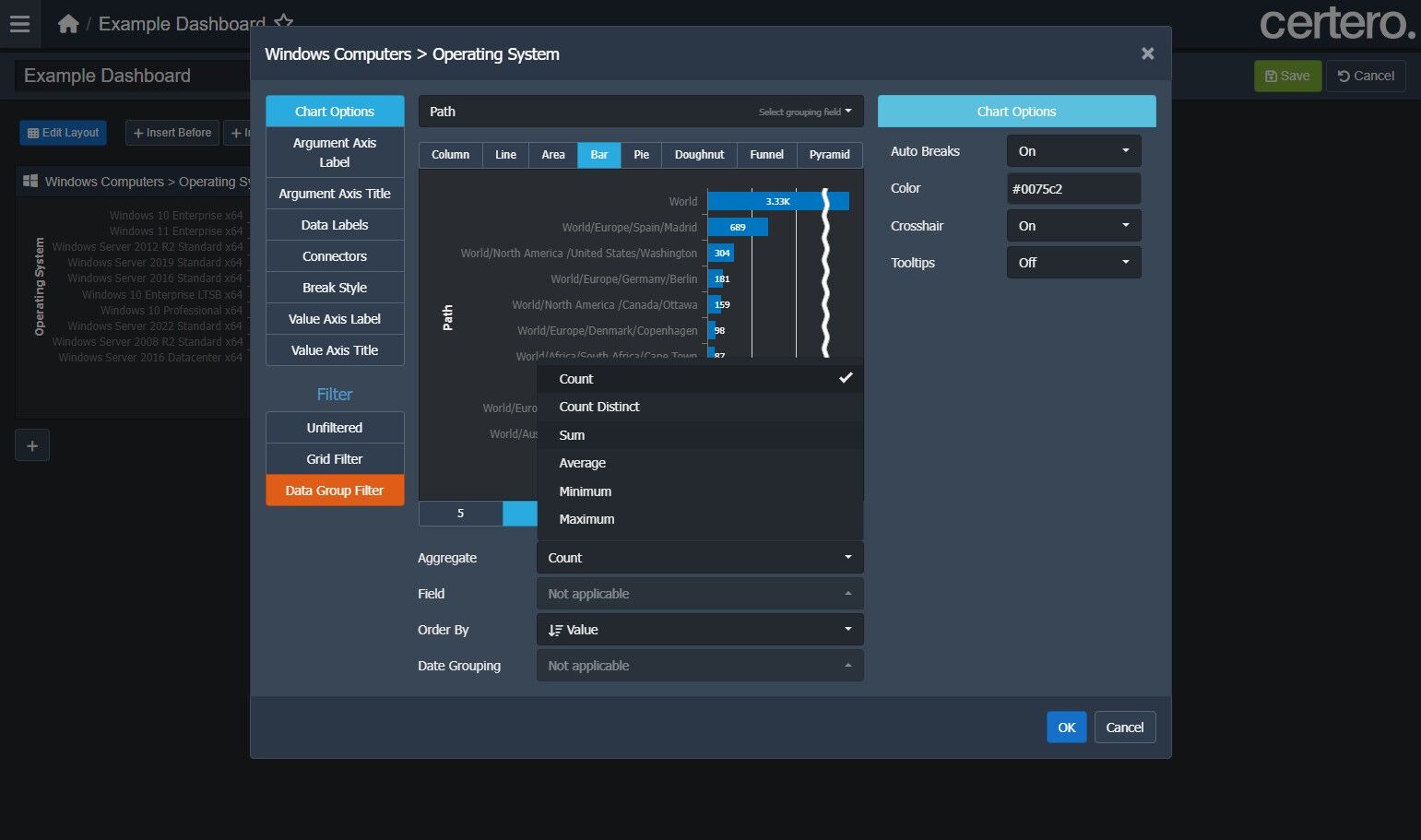Click the Edit Layout button
Image resolution: width=1421 pixels, height=840 pixels.
64,133
